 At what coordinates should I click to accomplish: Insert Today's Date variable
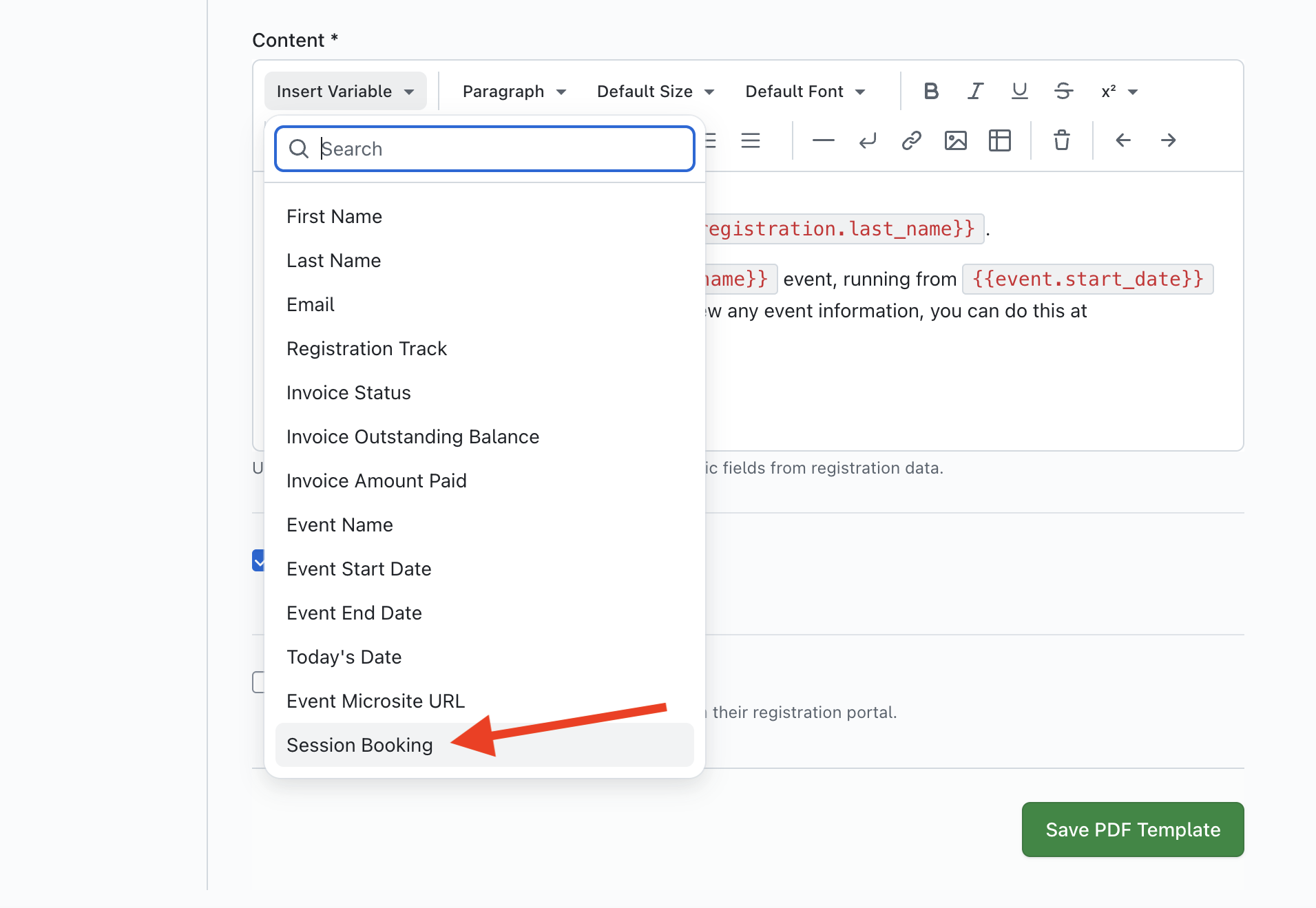484,657
